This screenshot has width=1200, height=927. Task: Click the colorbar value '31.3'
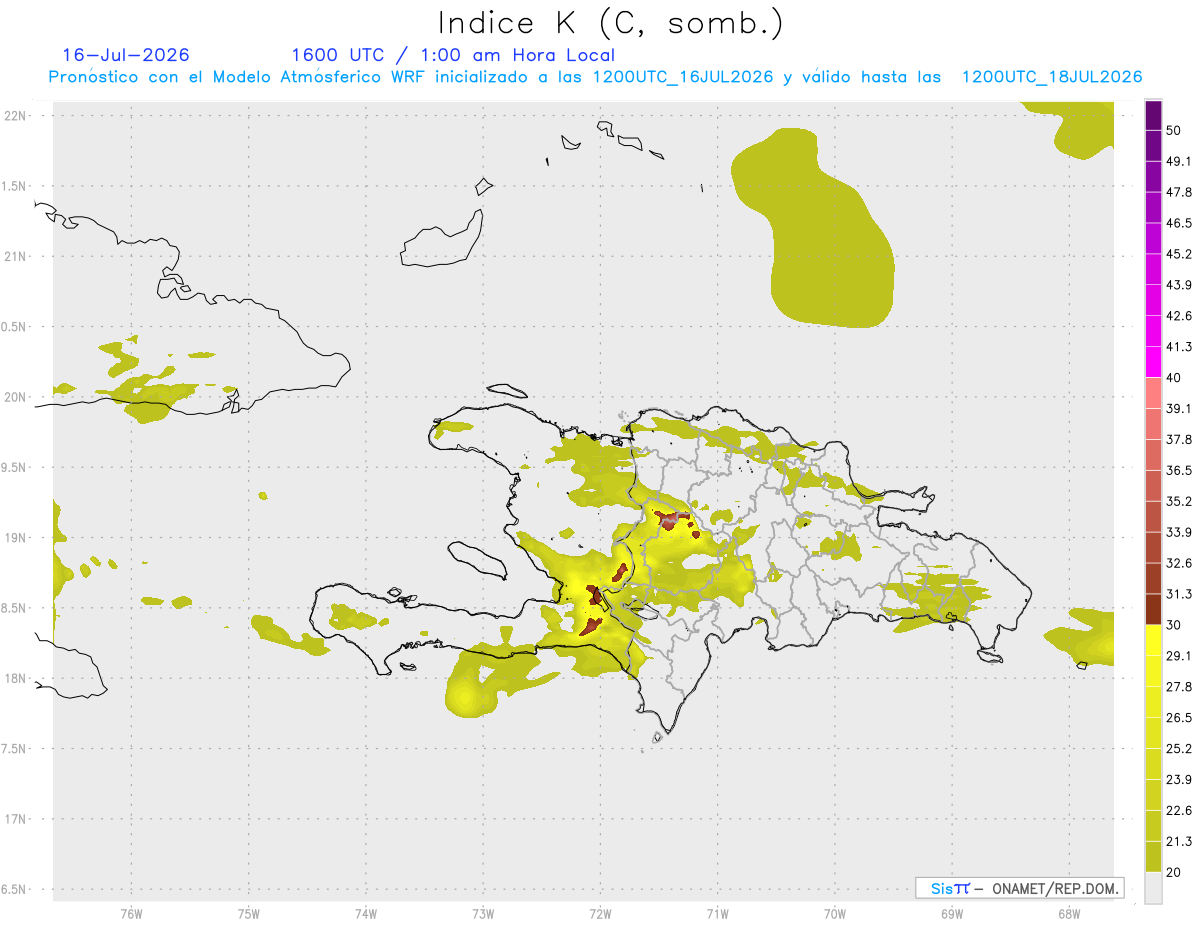click(1179, 594)
